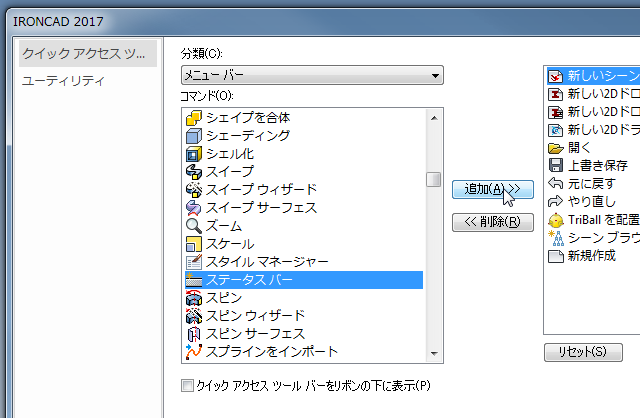640x418 pixels.
Task: Click the リセット(S) button
Action: (583, 352)
